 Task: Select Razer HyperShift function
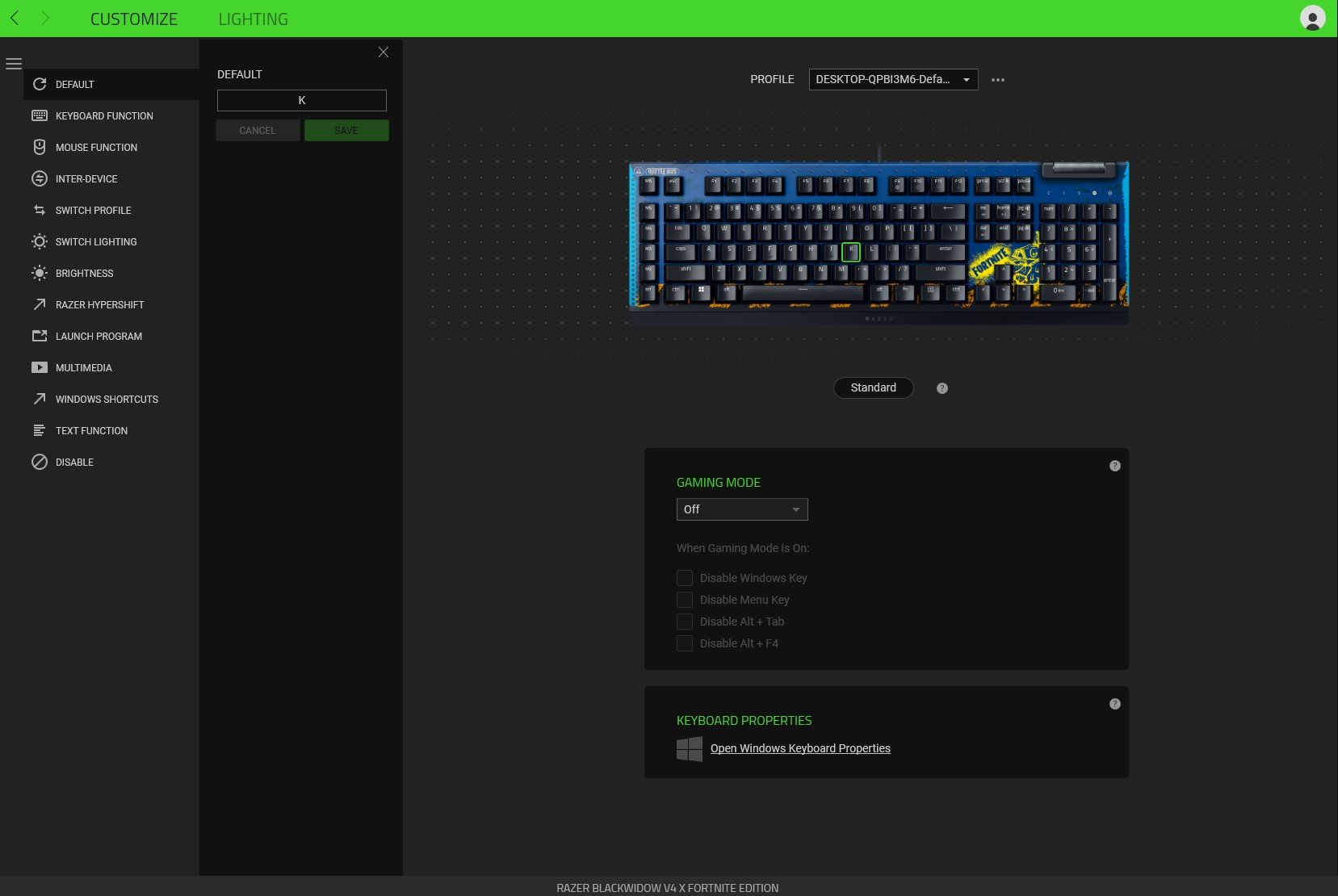coord(99,304)
